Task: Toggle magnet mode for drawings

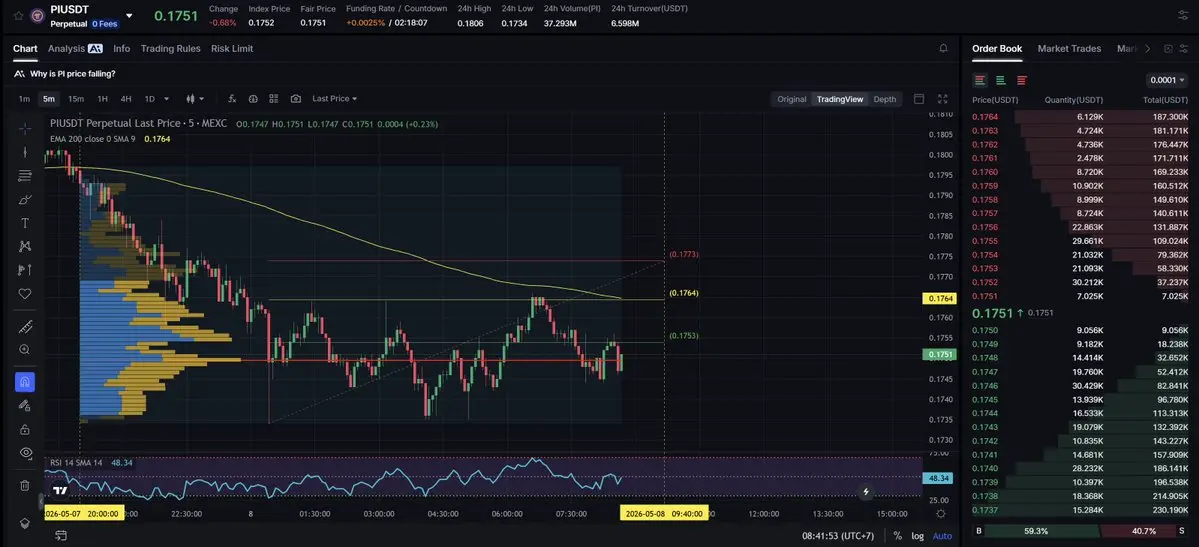Action: pyautogui.click(x=24, y=382)
